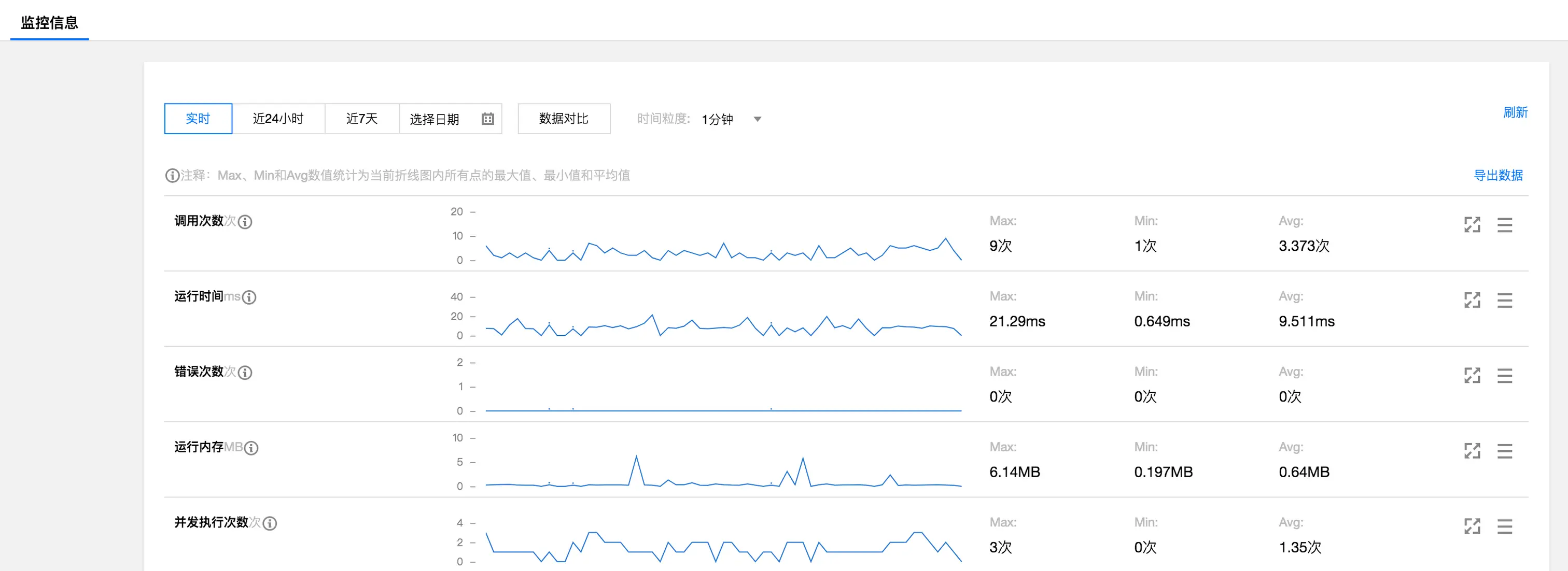Click the 导出数据 link
Image resolution: width=1568 pixels, height=571 pixels.
coord(1497,175)
